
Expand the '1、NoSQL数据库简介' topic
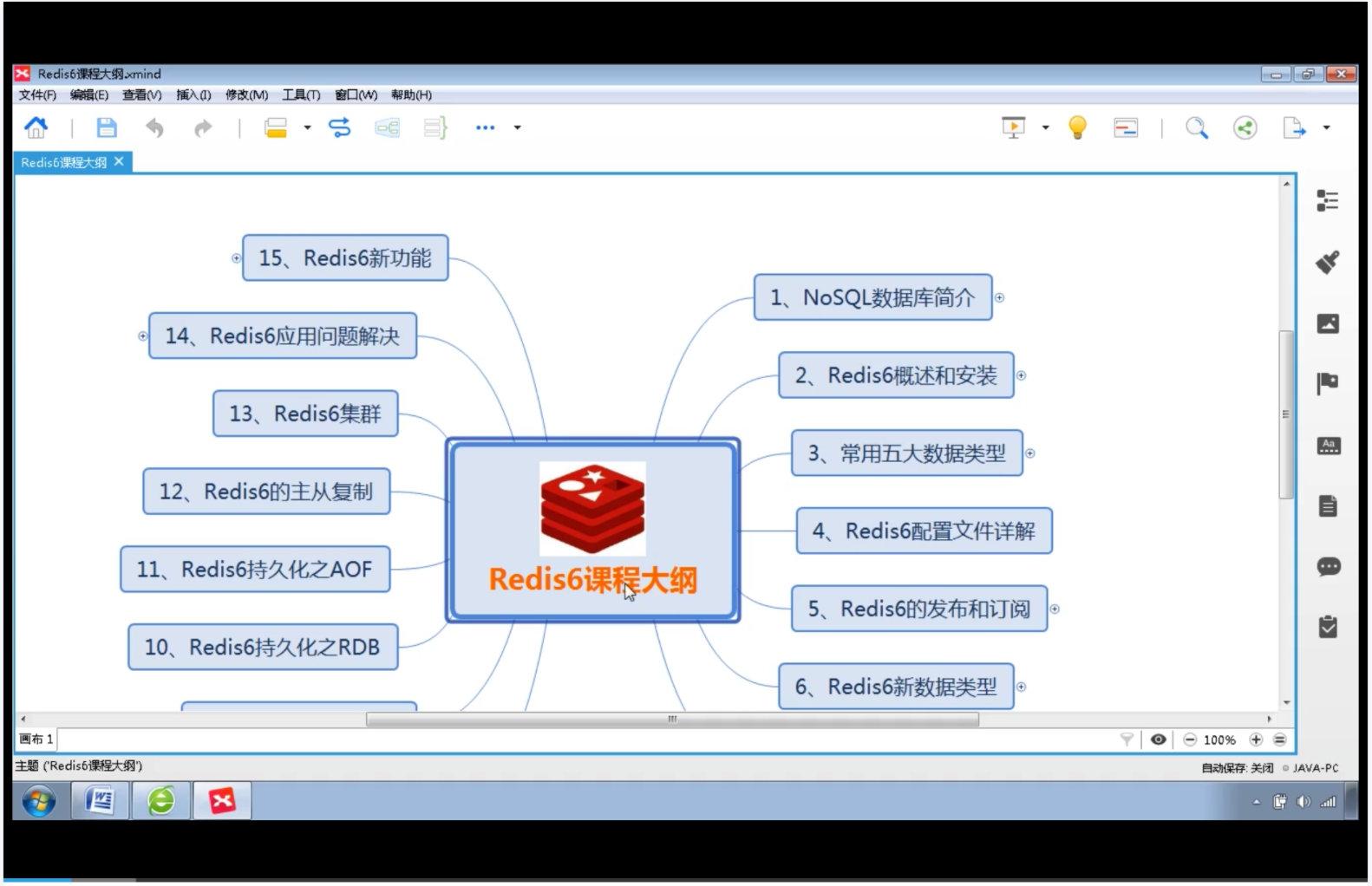999,297
